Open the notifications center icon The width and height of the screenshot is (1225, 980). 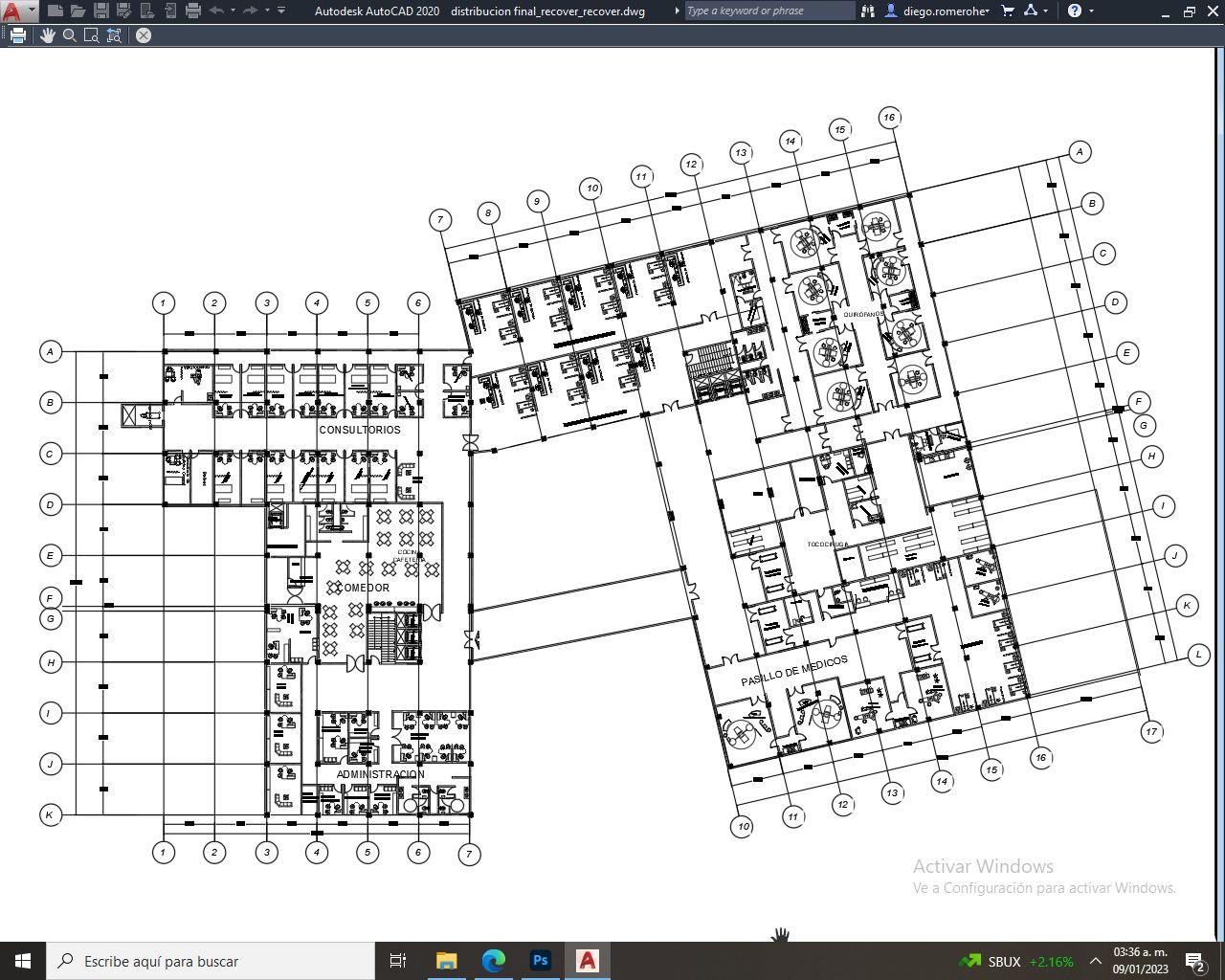pyautogui.click(x=1194, y=961)
